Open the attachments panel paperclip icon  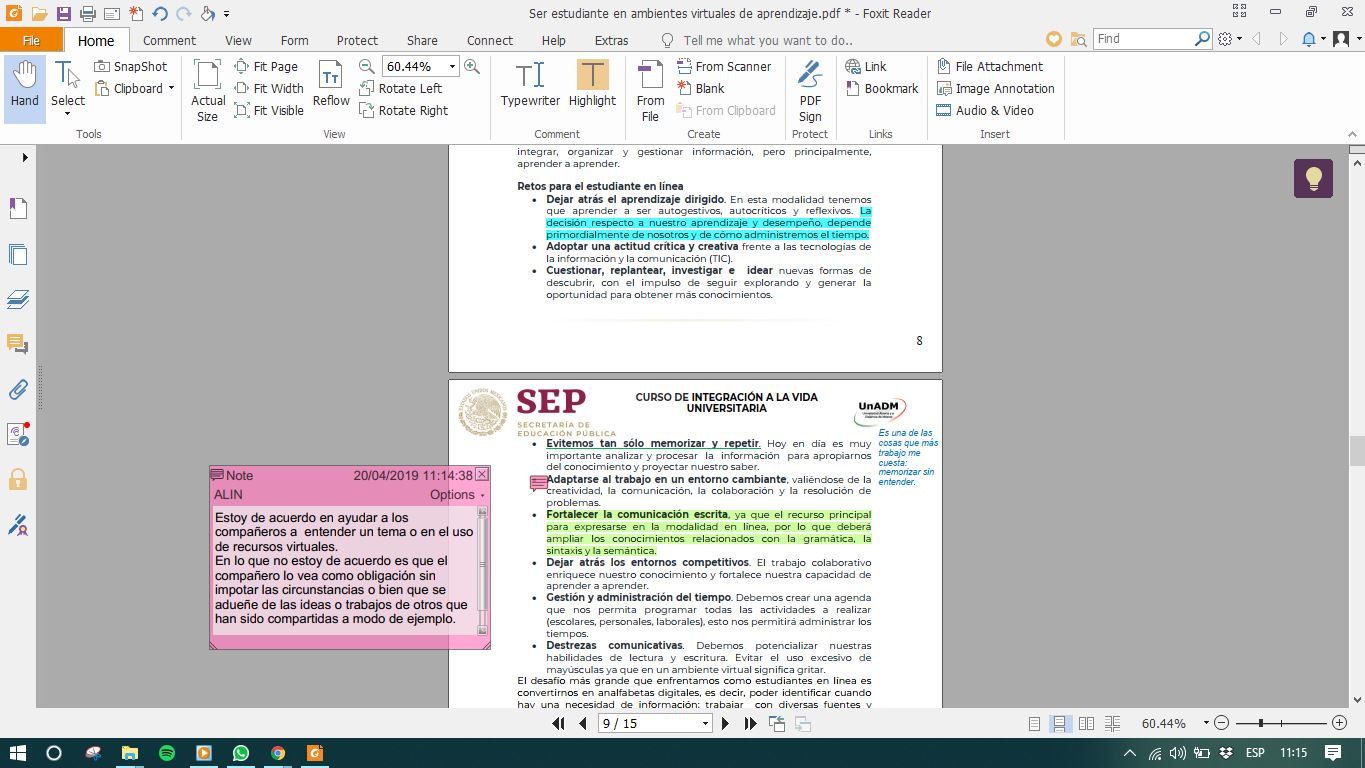[18, 389]
